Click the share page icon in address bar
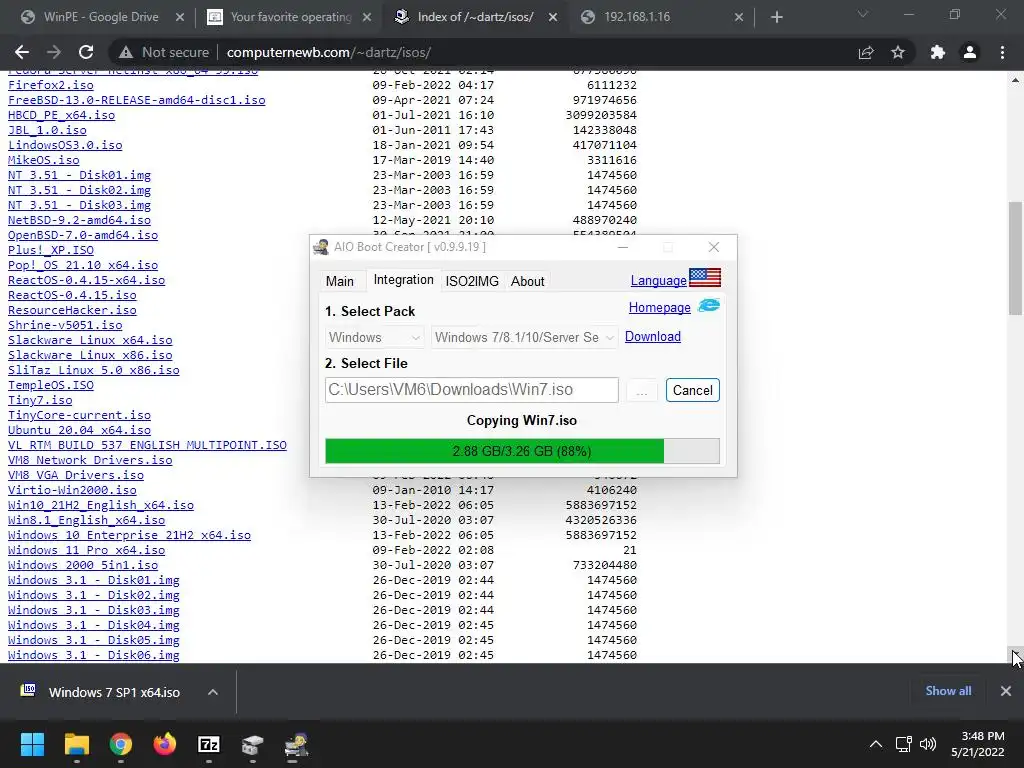1024x768 pixels. [866, 52]
